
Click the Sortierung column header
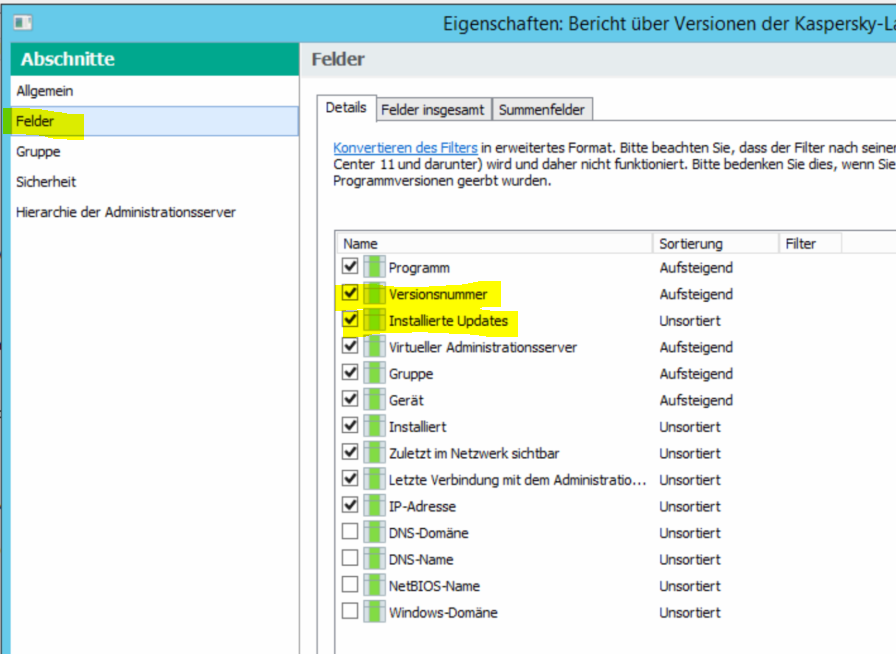click(x=715, y=244)
